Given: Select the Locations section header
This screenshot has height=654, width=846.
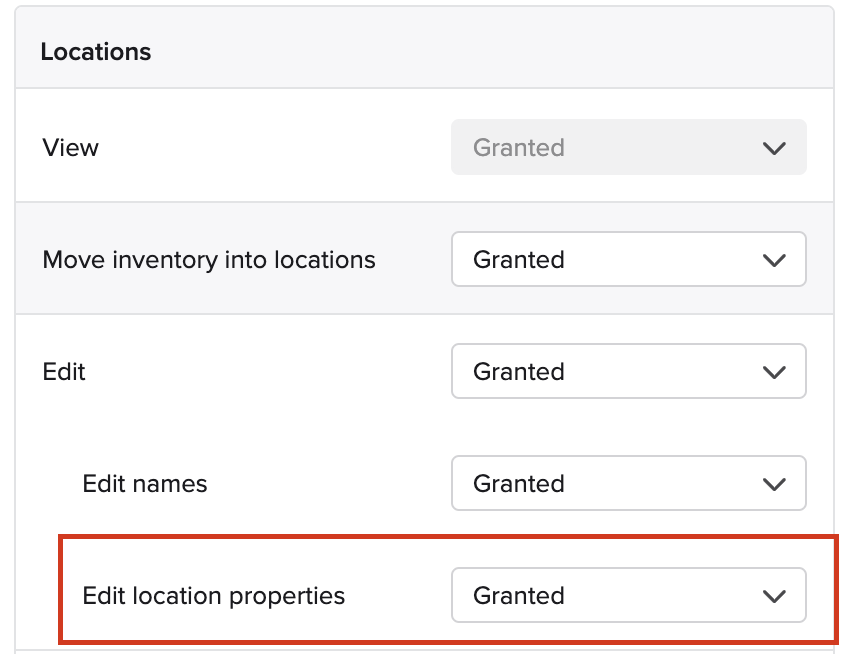Looking at the screenshot, I should point(95,52).
